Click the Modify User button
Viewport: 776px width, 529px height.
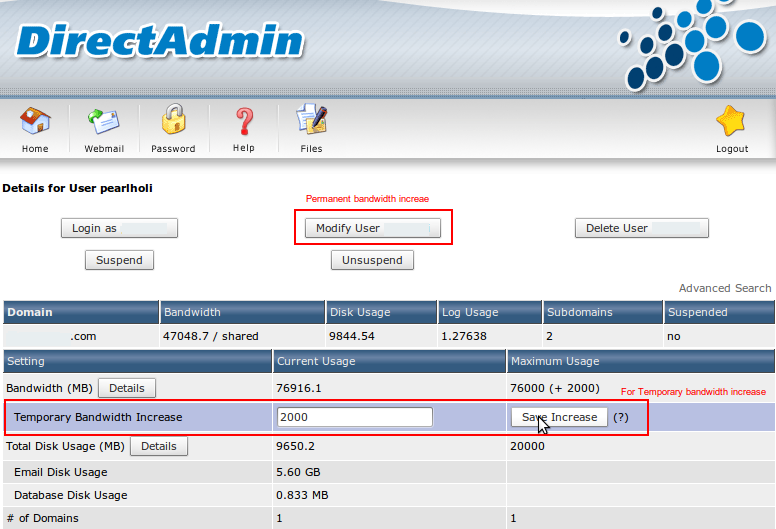[373, 228]
